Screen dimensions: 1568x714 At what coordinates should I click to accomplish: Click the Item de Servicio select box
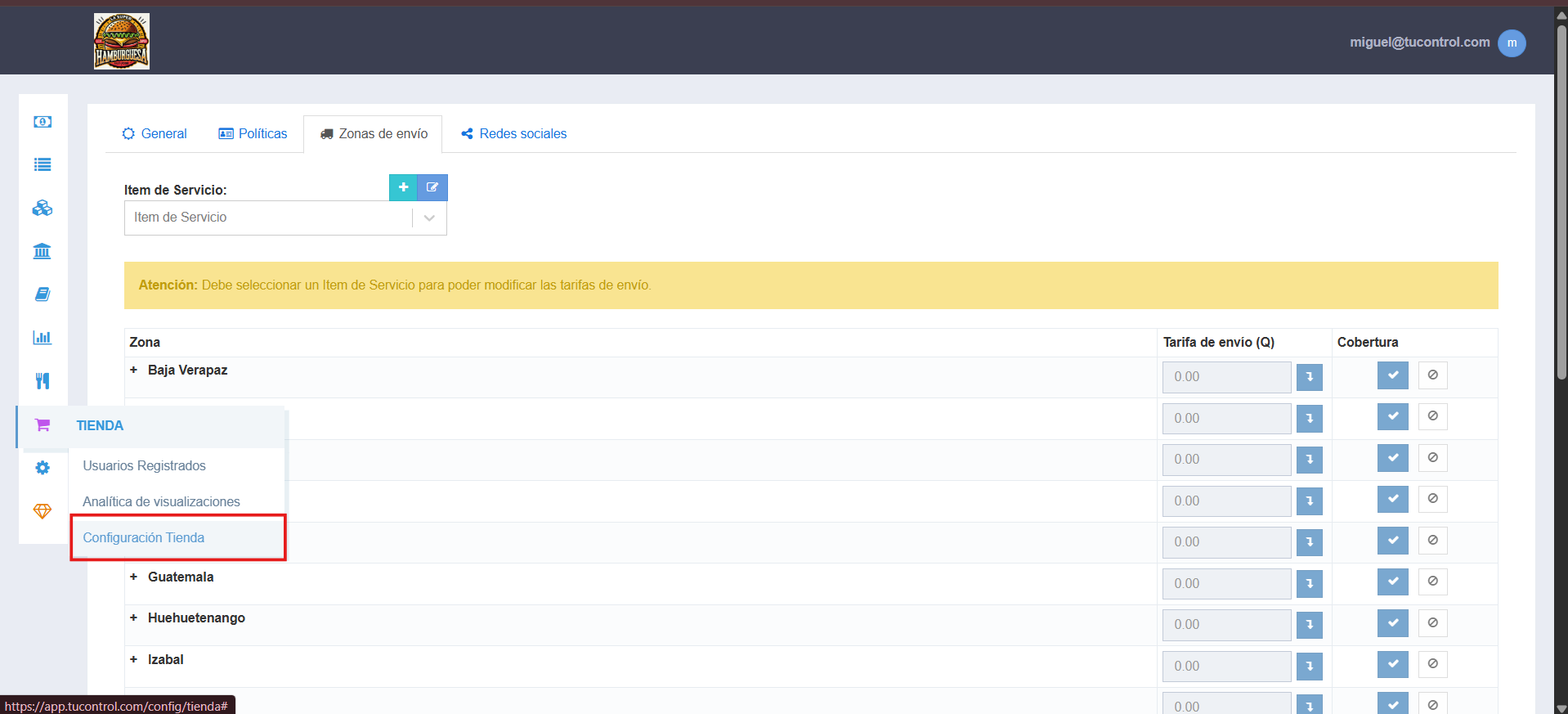[x=285, y=218]
